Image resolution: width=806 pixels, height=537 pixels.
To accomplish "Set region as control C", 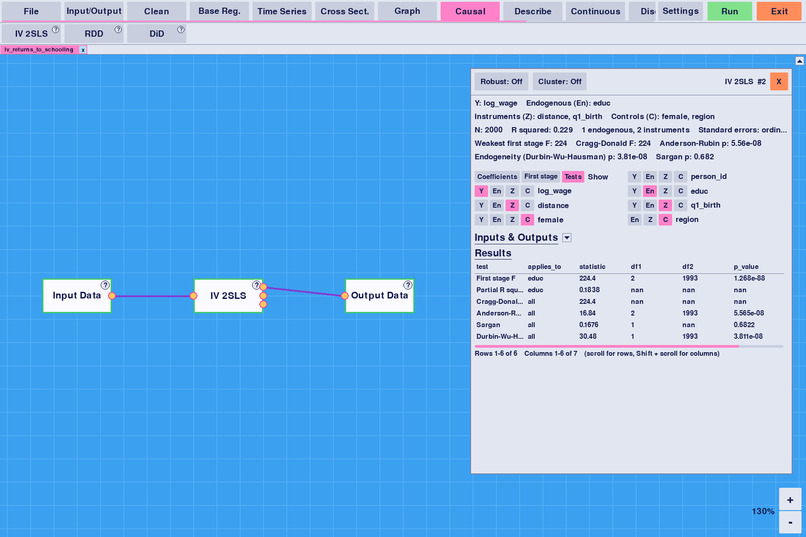I will pyautogui.click(x=665, y=219).
